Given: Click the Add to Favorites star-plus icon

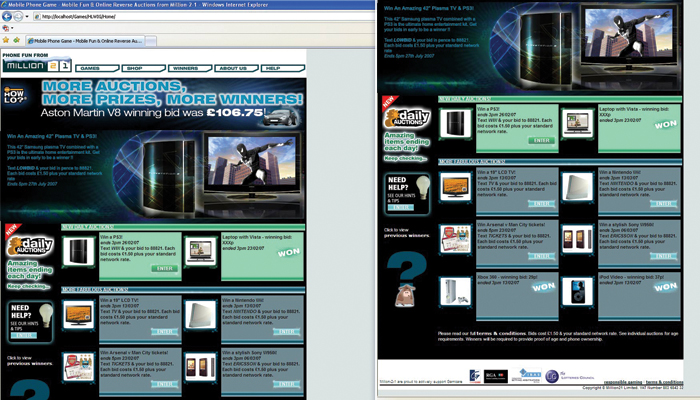Looking at the screenshot, I should pos(17,40).
